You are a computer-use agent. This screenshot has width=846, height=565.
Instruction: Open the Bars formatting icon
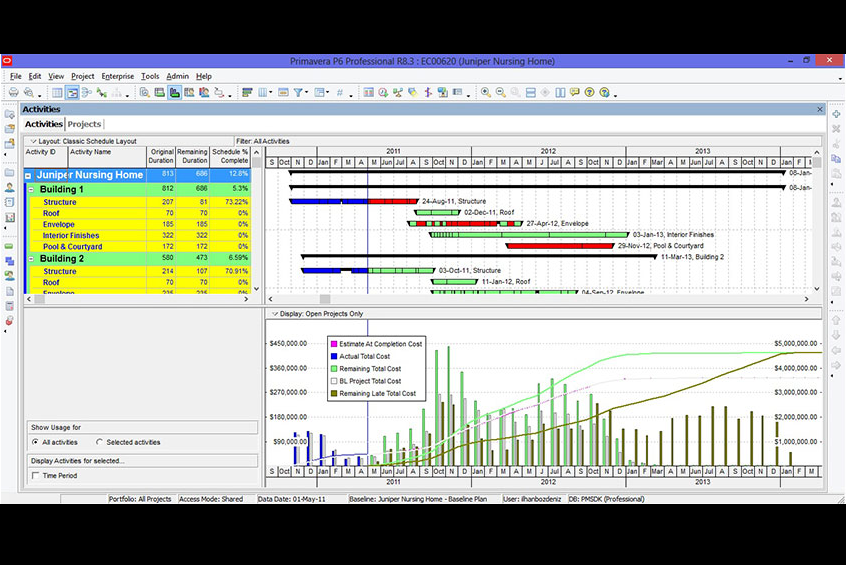point(247,92)
